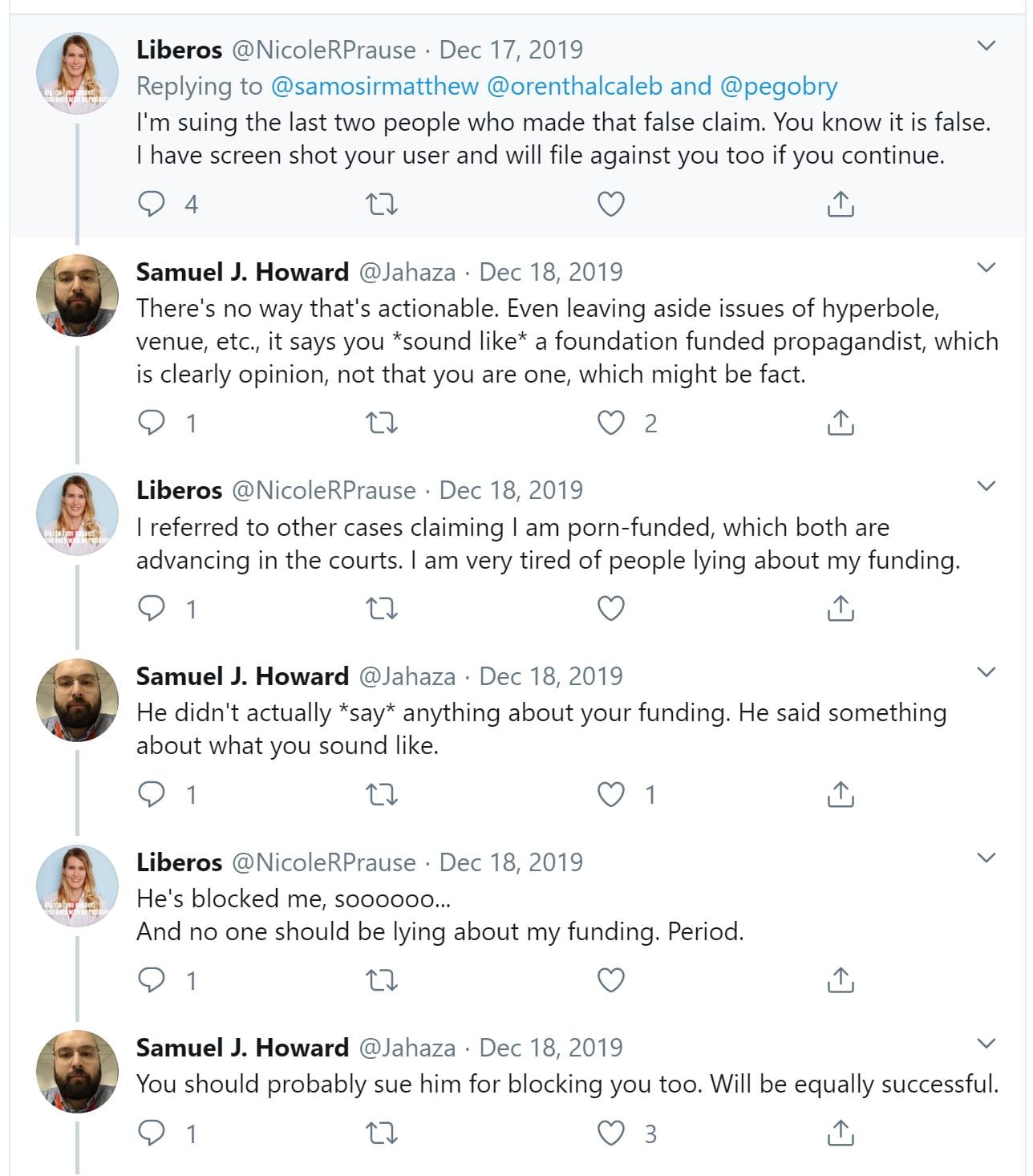The image size is (1033, 1176).
Task: Open Liberos avatar on the first tweet
Action: 78,74
